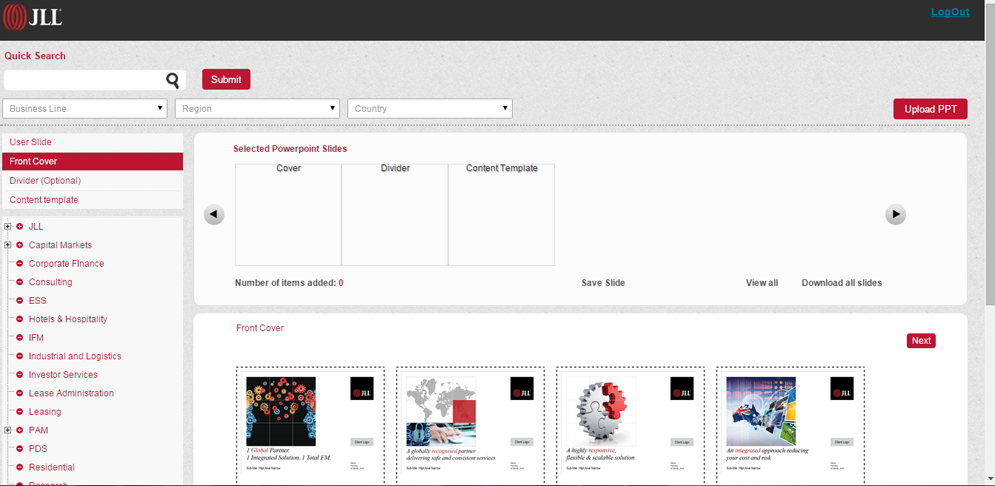Click the red circle icon beside JLL
Screen dimensions: 995x486
coord(20,227)
